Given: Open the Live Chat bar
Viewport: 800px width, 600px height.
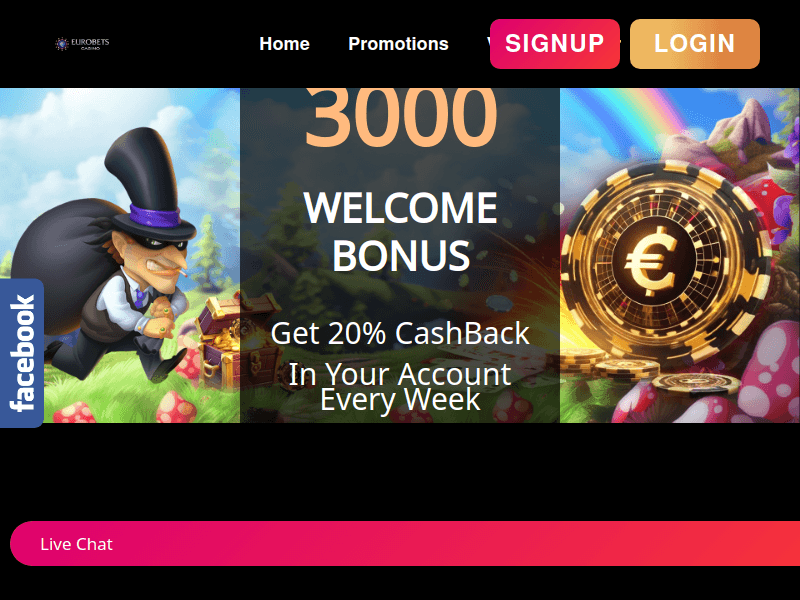Looking at the screenshot, I should coord(405,543).
